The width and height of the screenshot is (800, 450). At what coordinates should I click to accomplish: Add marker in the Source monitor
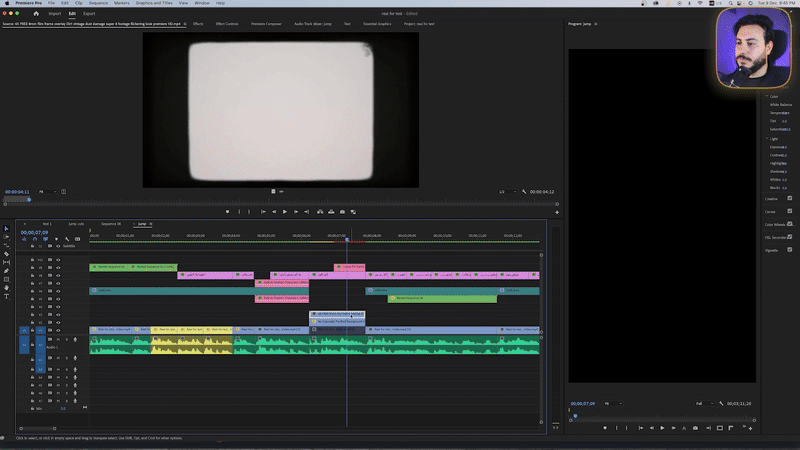coord(227,211)
